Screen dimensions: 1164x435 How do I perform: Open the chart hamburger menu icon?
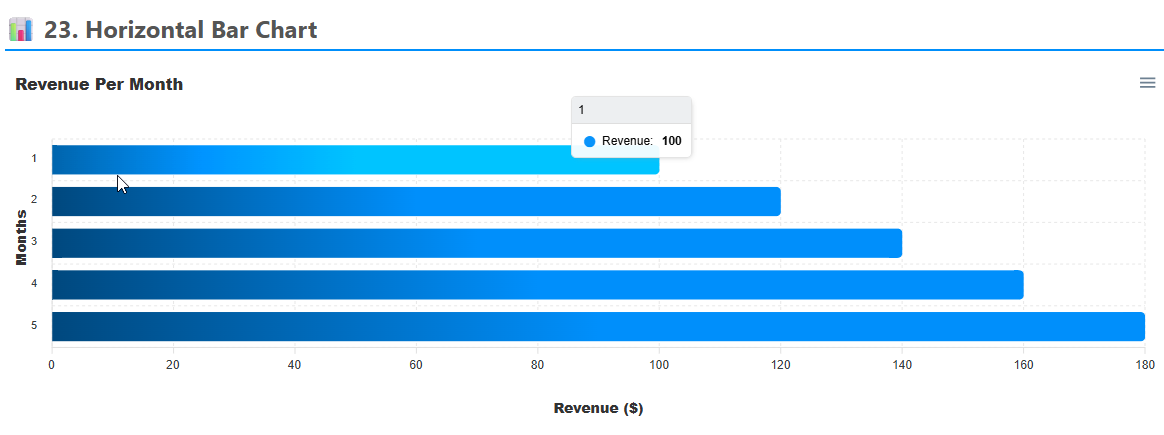coord(1147,83)
